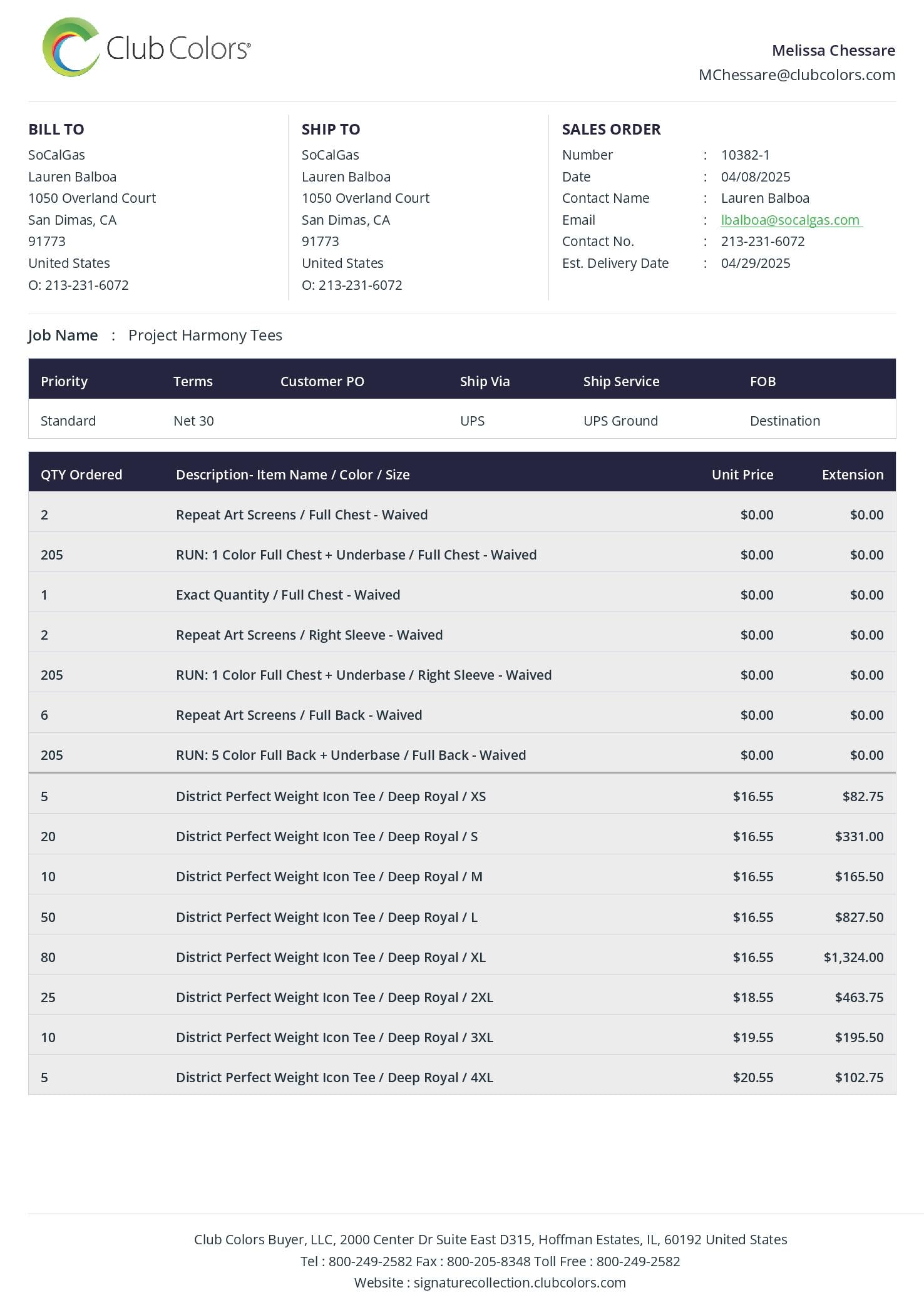Click the SHIP TO heading
Viewport: 924px width, 1305px height.
pos(331,130)
